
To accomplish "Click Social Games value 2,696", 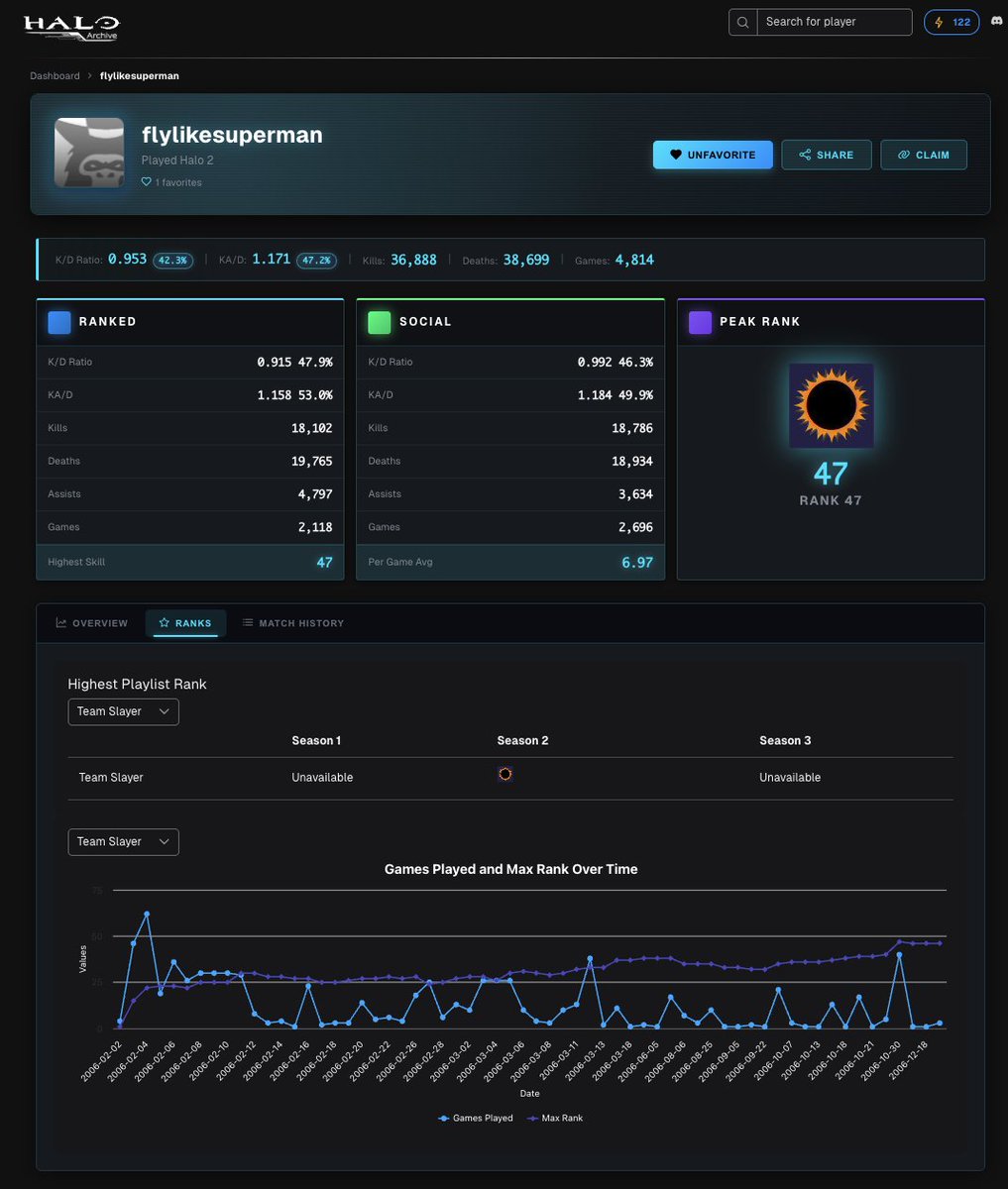I will pyautogui.click(x=635, y=527).
